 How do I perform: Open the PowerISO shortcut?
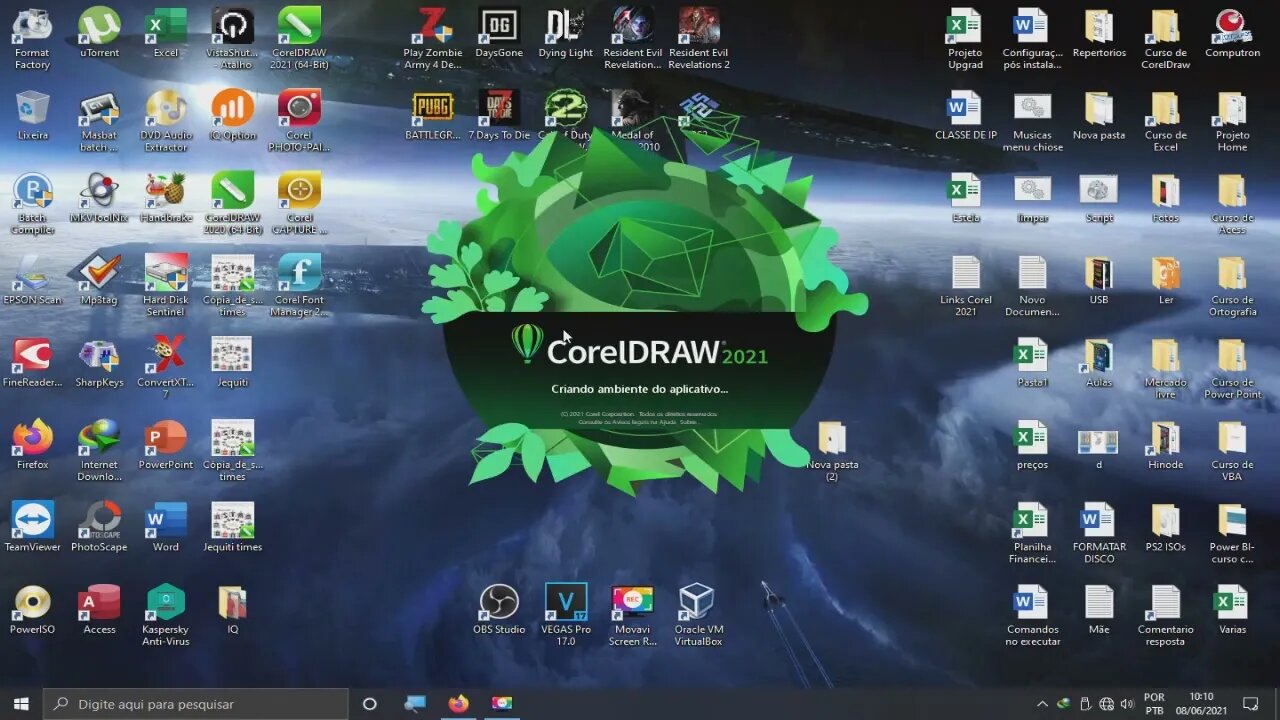point(32,610)
